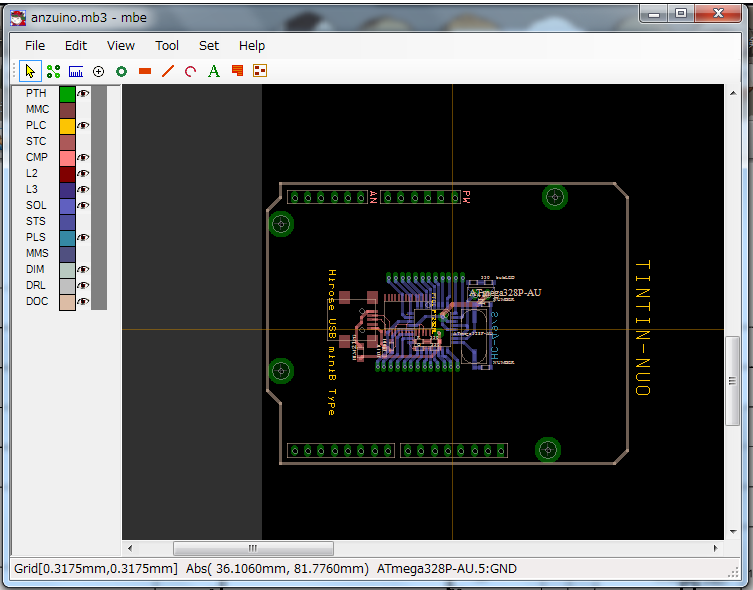Click the DIM layer color swatch

point(67,270)
